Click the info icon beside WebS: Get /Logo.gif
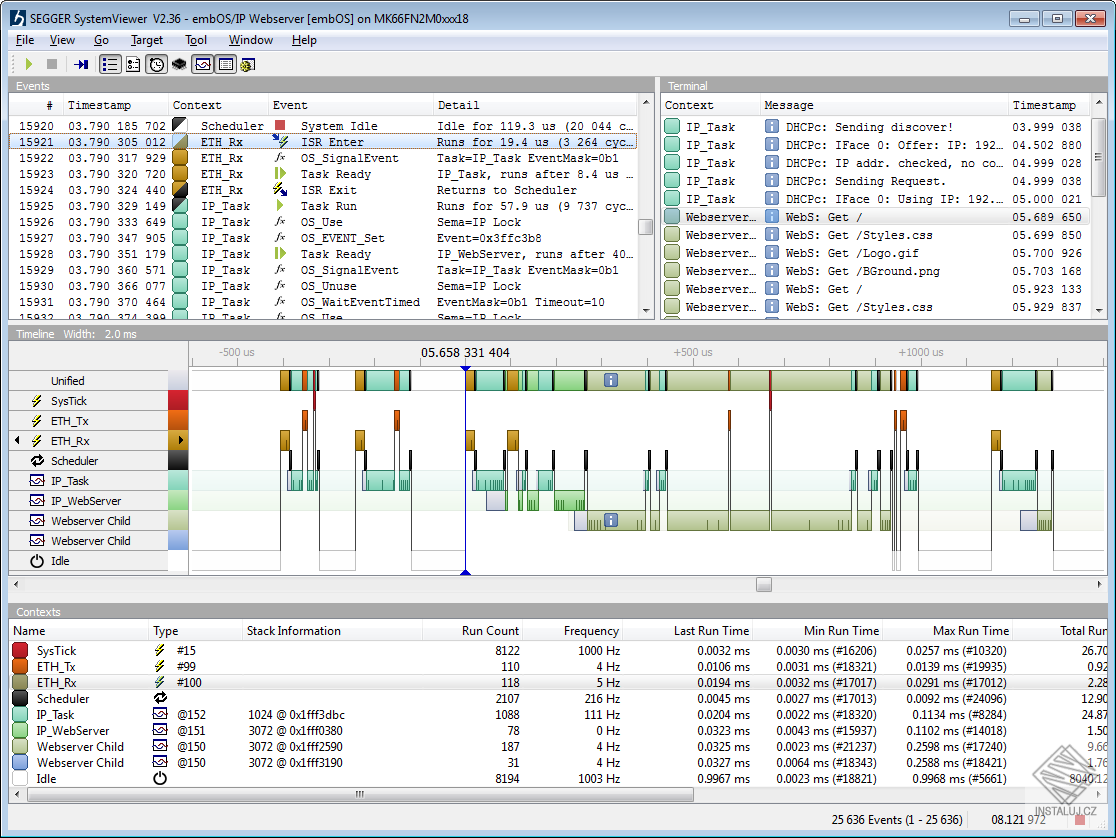Viewport: 1116px width, 838px height. pos(772,253)
